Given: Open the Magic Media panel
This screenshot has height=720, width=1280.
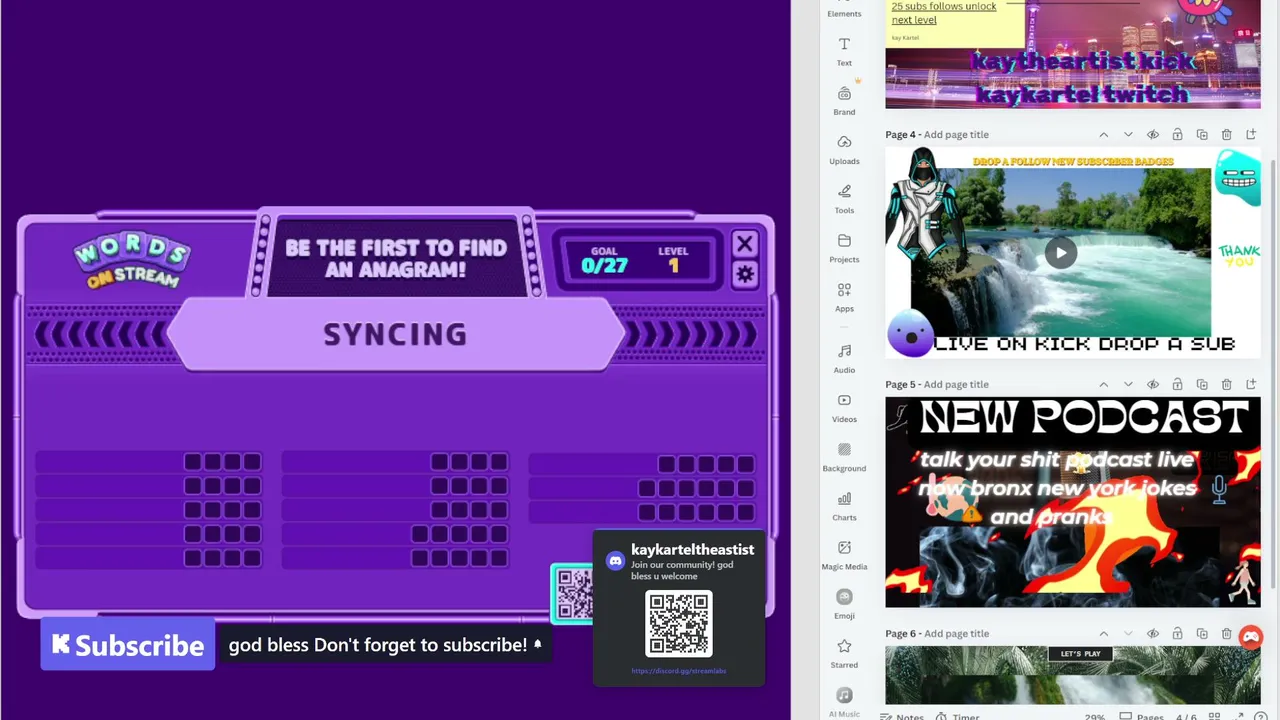Looking at the screenshot, I should (844, 555).
